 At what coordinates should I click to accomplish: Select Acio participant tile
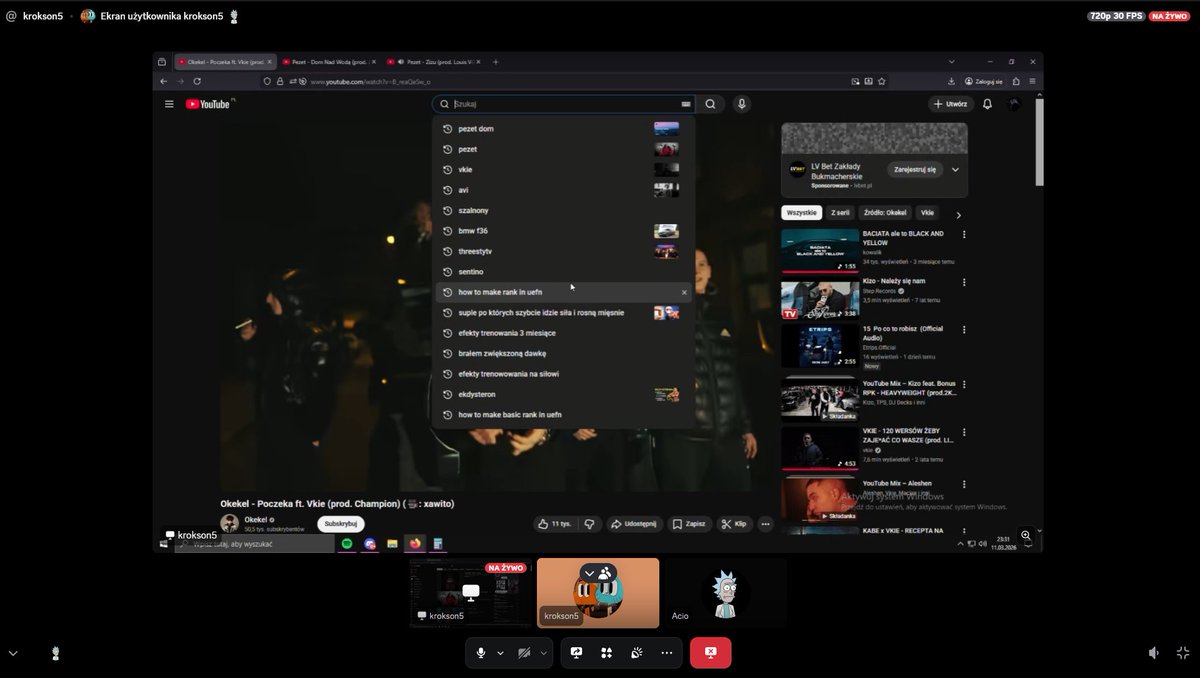point(725,593)
